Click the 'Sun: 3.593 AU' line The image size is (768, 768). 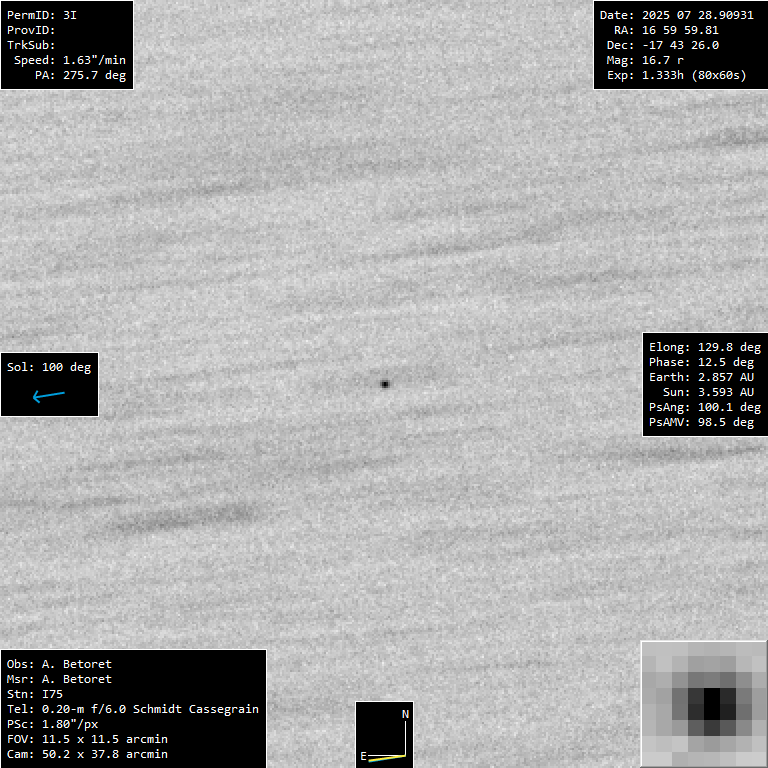(x=708, y=392)
